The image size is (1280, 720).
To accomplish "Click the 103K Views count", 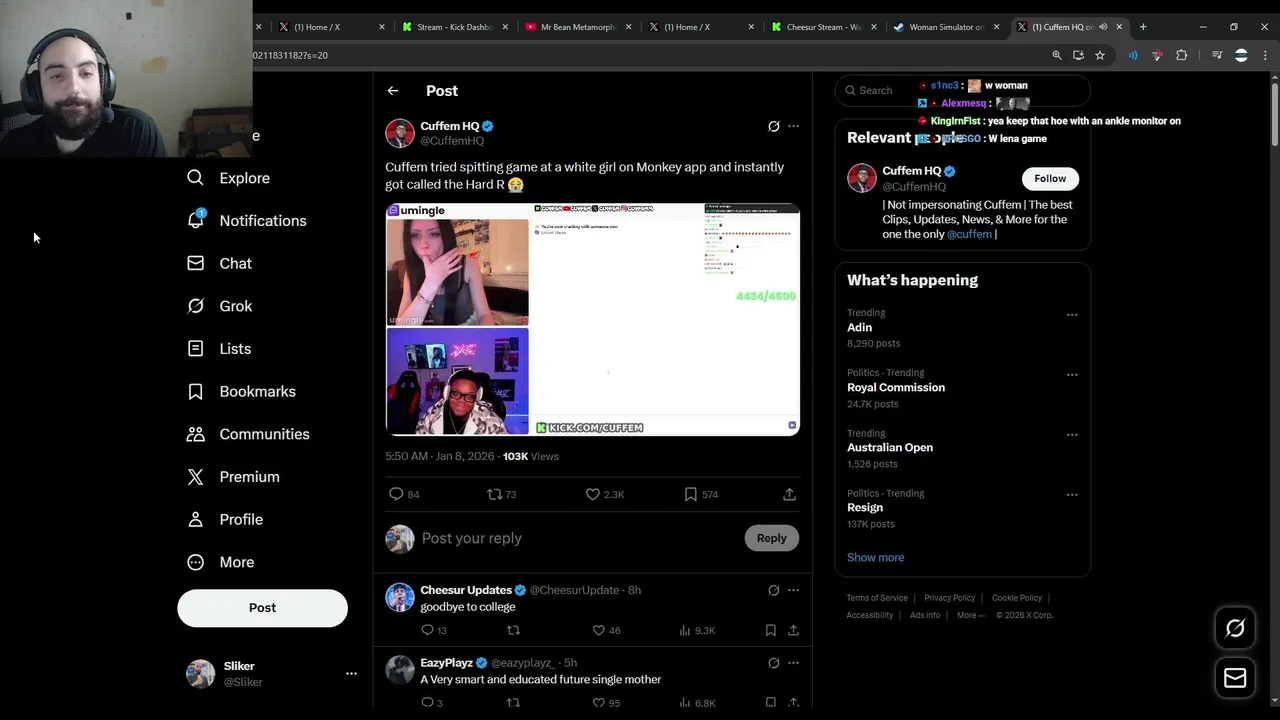I will pos(530,456).
